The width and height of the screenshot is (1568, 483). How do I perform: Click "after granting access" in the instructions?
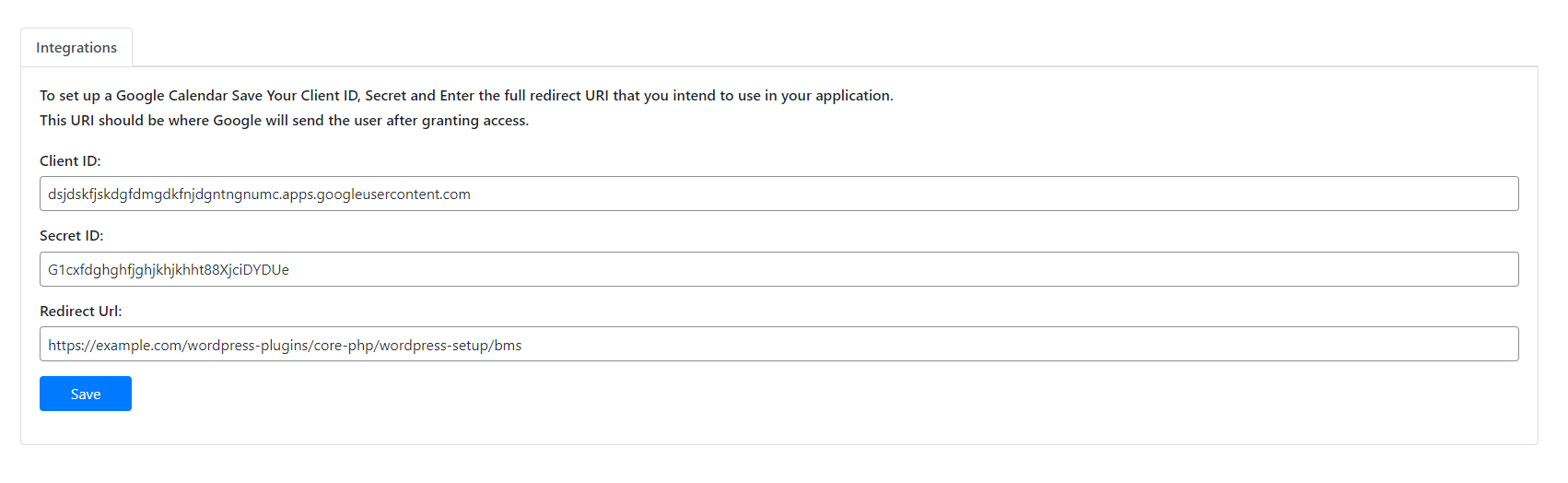coord(457,121)
